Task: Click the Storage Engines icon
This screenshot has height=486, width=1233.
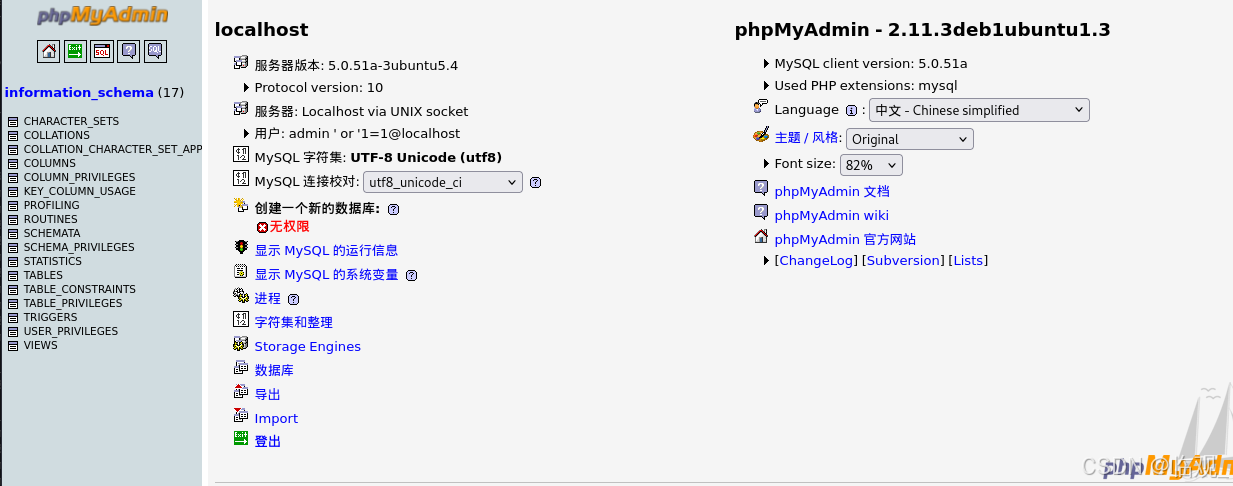Action: coord(240,343)
